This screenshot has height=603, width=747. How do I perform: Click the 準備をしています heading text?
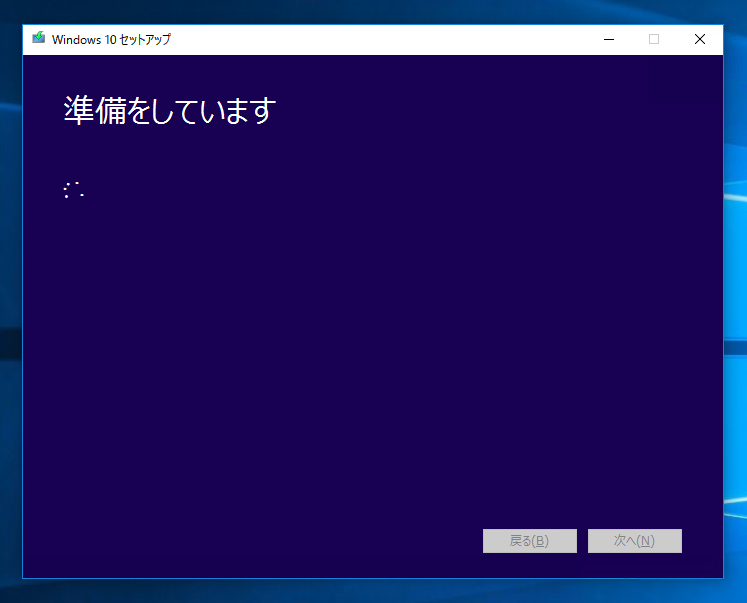click(x=170, y=110)
